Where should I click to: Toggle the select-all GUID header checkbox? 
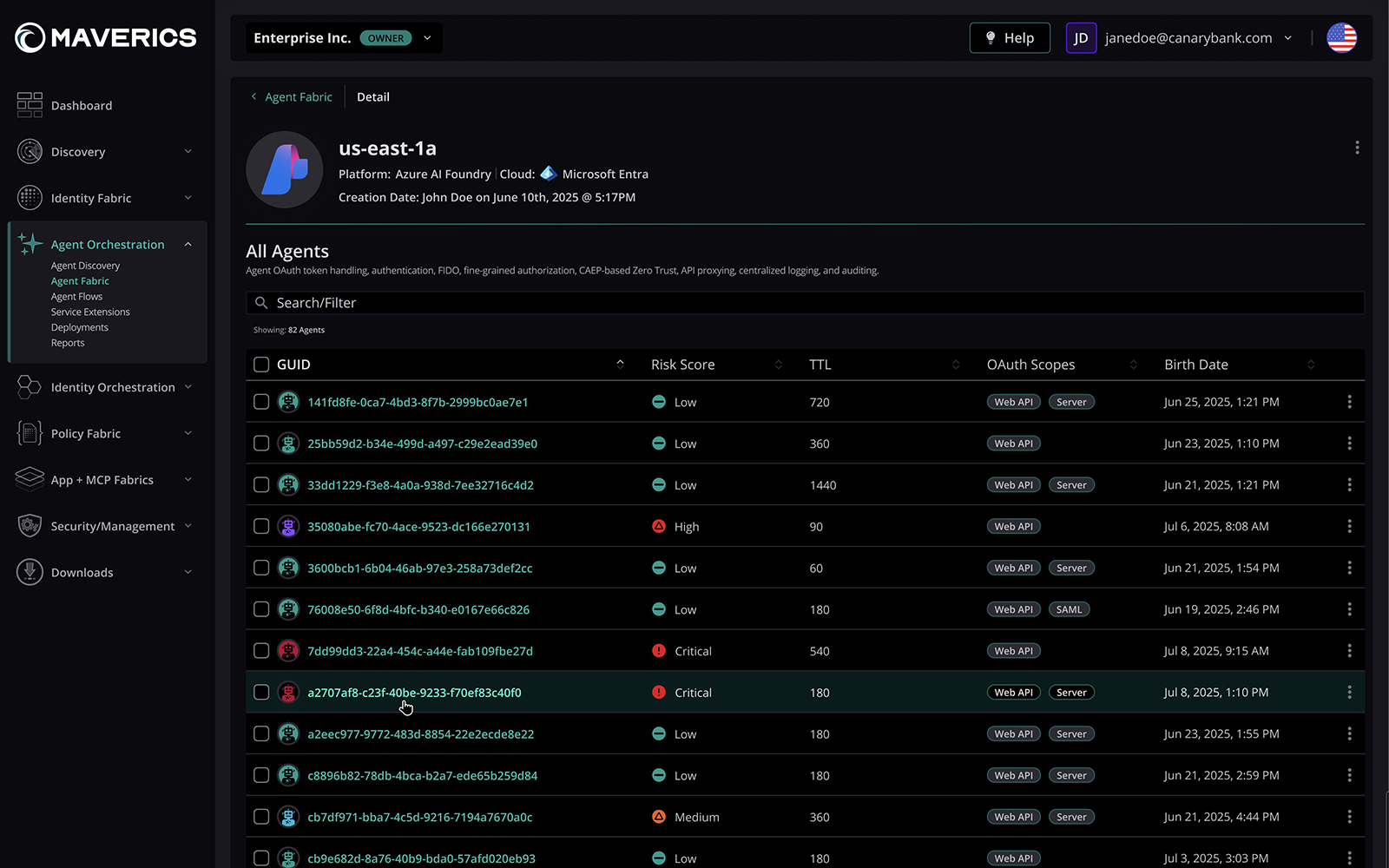(261, 365)
